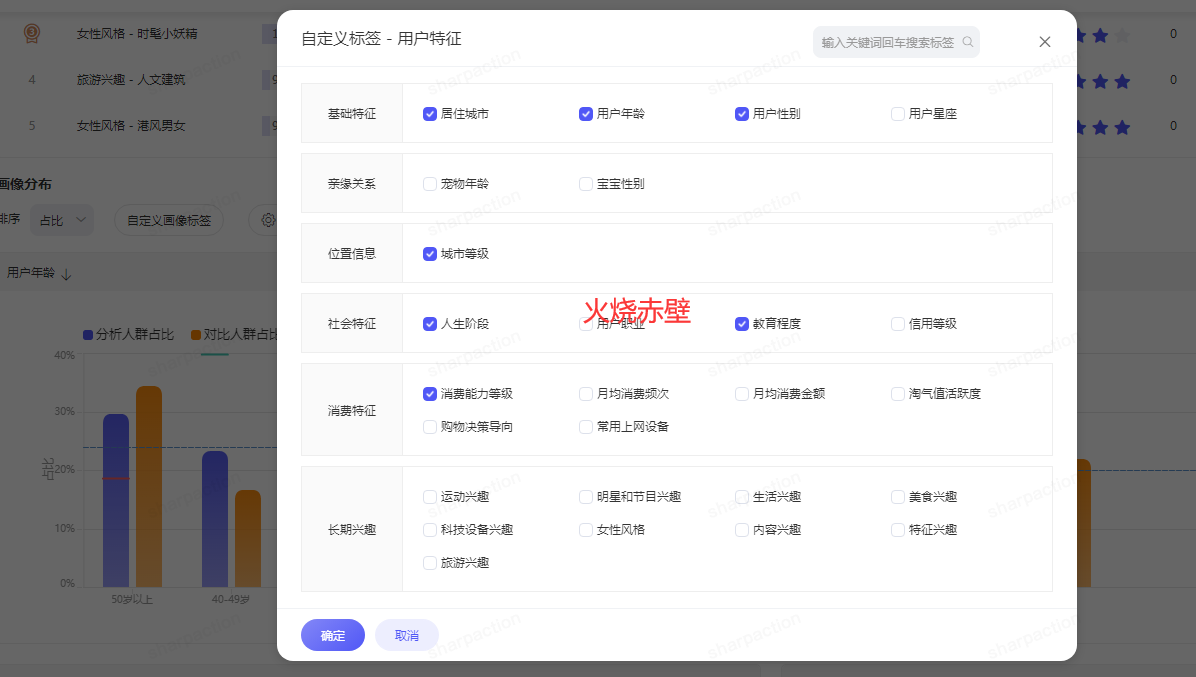Check the 常用上网设备 checkbox
The width and height of the screenshot is (1196, 677).
coord(586,427)
